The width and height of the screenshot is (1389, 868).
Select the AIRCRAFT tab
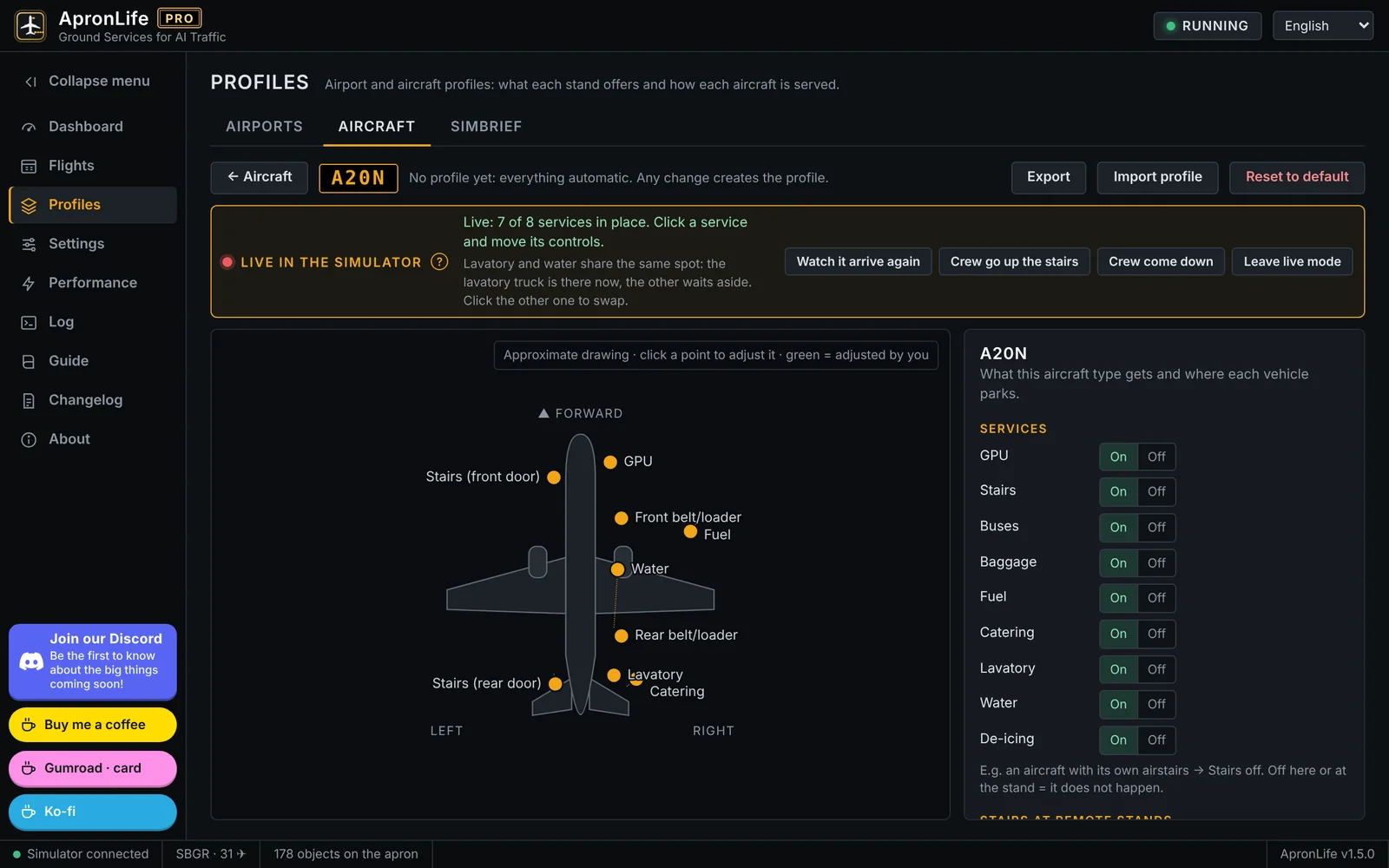(377, 127)
